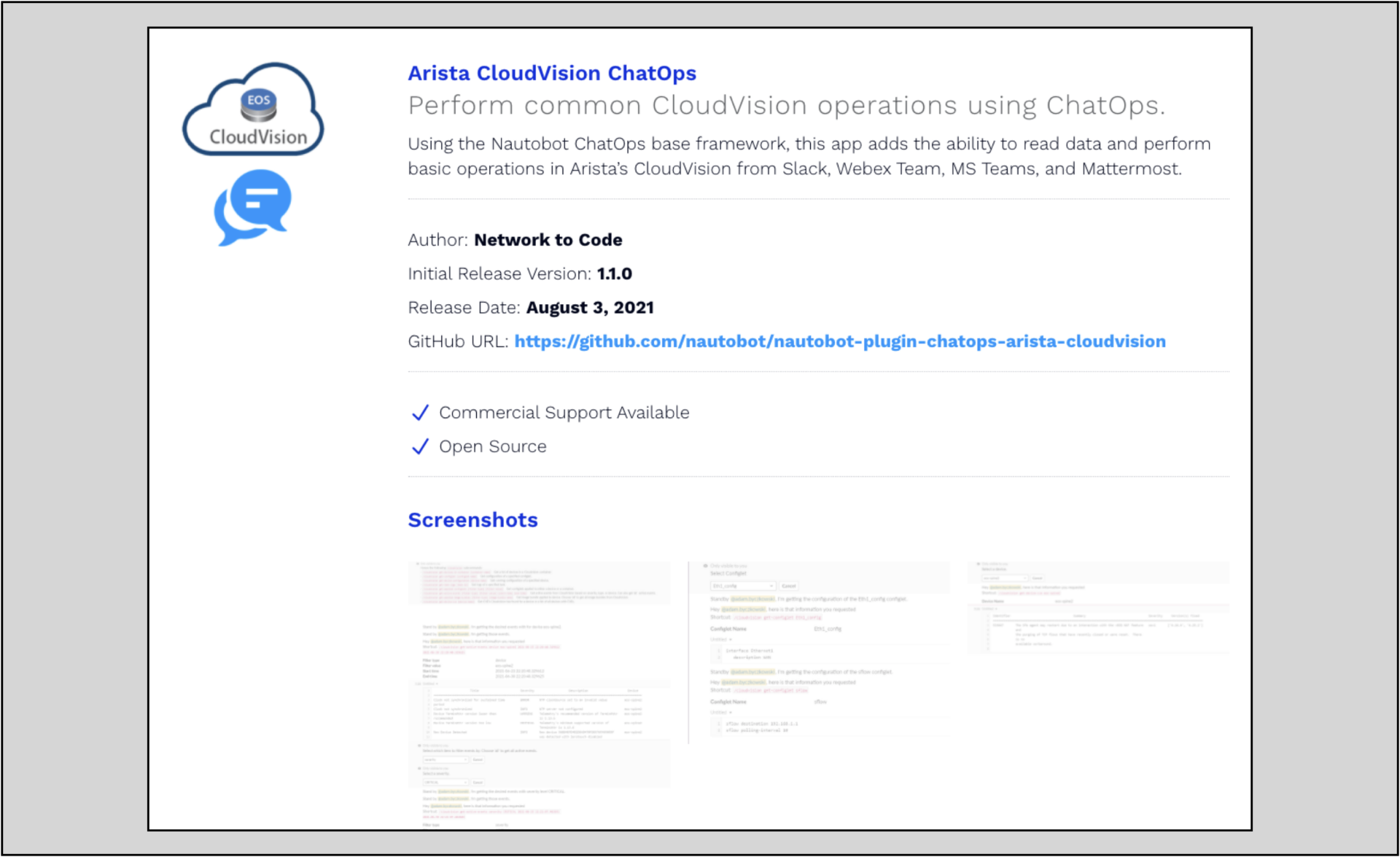Click the description paragraph about Nautobot ChatOps framework

809,156
